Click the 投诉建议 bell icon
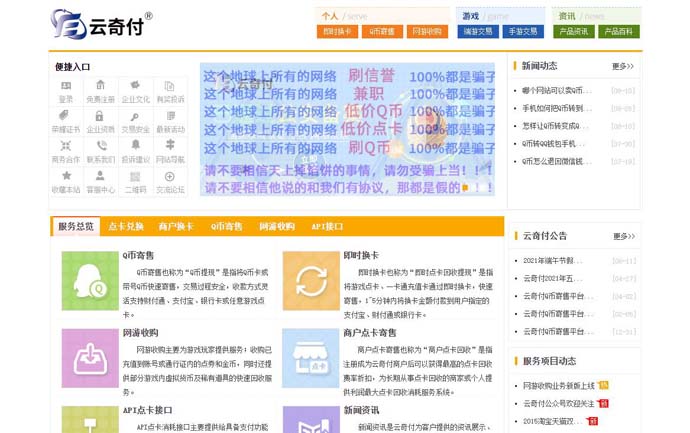690x433 pixels. pos(135,148)
